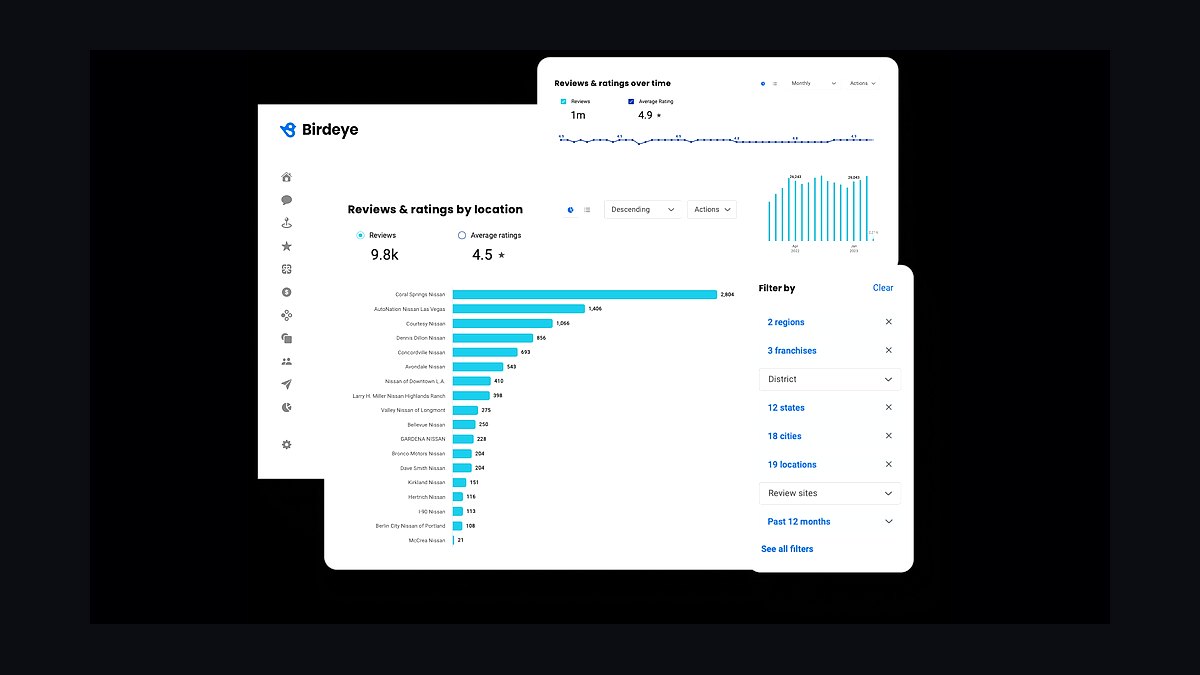Screen dimensions: 1200x675
Task: Click the Birdeye logo
Action: click(x=319, y=130)
